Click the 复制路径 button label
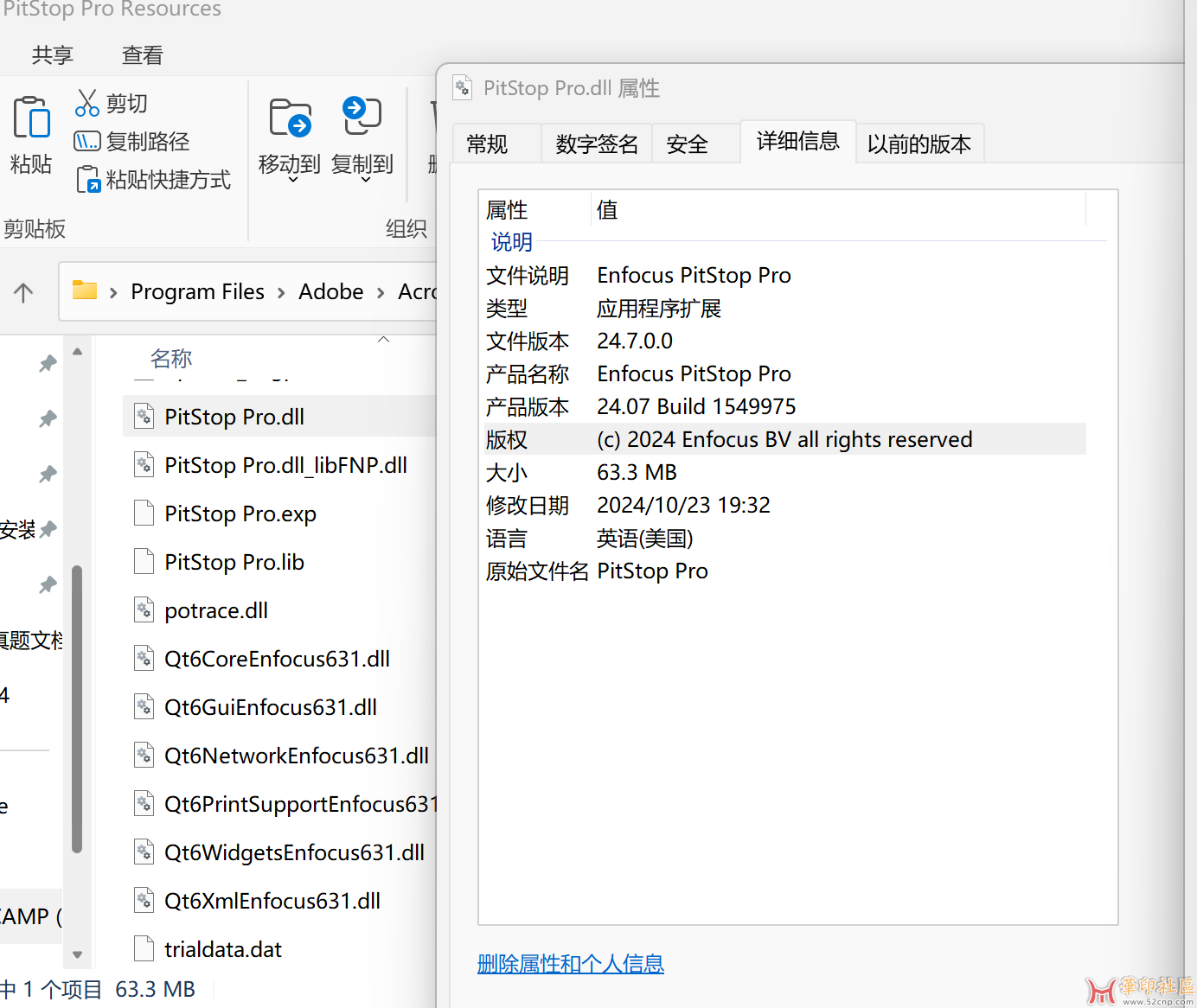Screen dimensions: 1197x1008 148,142
